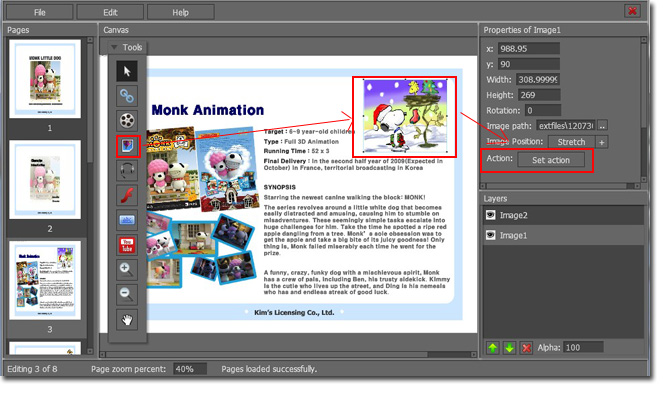
Task: Close the editor window
Action: coord(632,11)
